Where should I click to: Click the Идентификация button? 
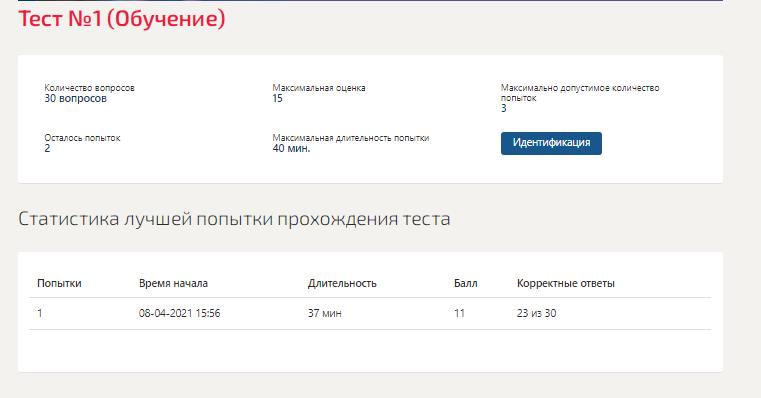point(551,143)
